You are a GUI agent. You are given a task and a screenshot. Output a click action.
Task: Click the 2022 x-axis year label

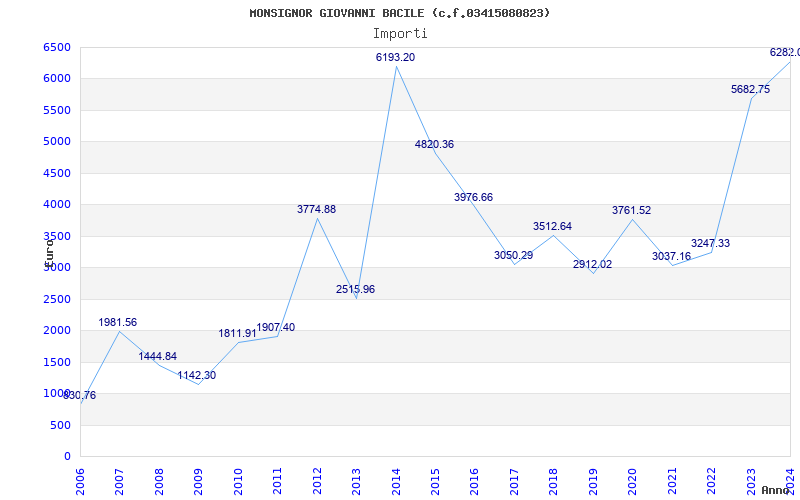click(x=711, y=482)
